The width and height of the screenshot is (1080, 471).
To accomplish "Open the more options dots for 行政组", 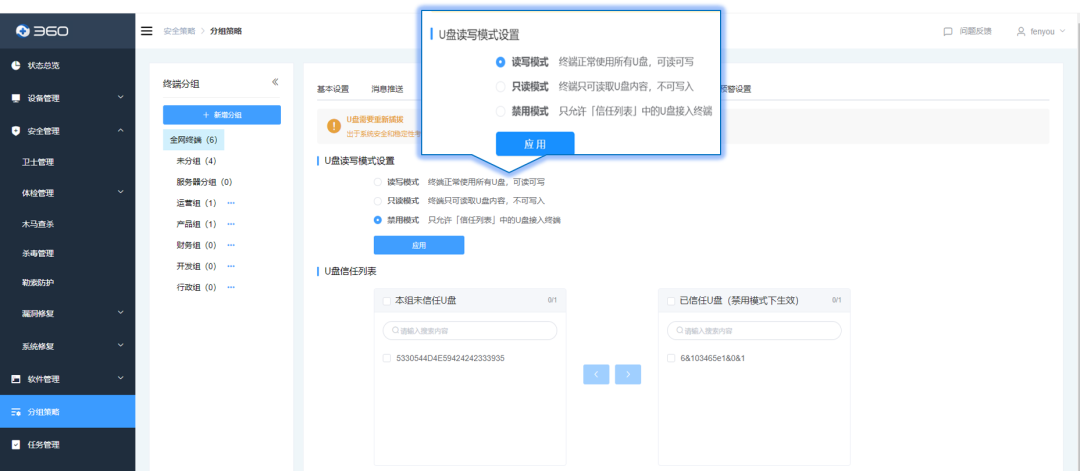I will 231,287.
